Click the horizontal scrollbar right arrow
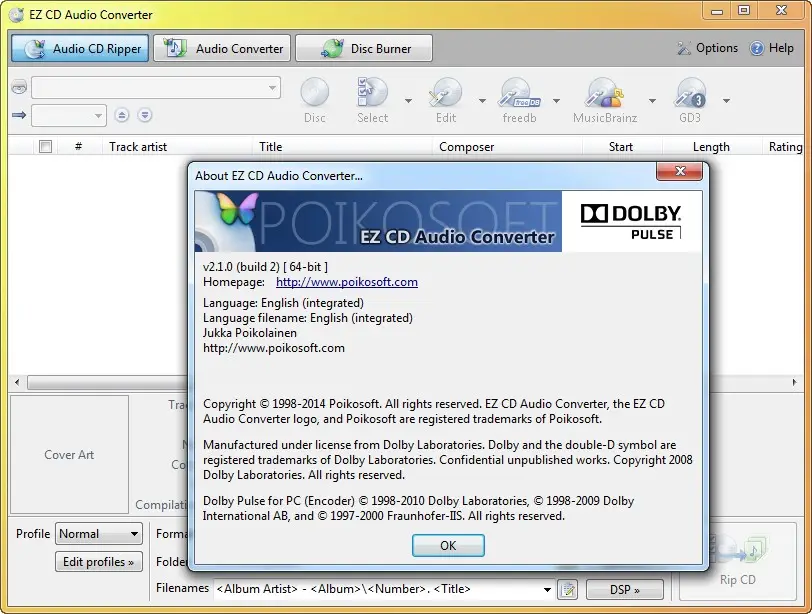Image resolution: width=812 pixels, height=614 pixels. [794, 383]
